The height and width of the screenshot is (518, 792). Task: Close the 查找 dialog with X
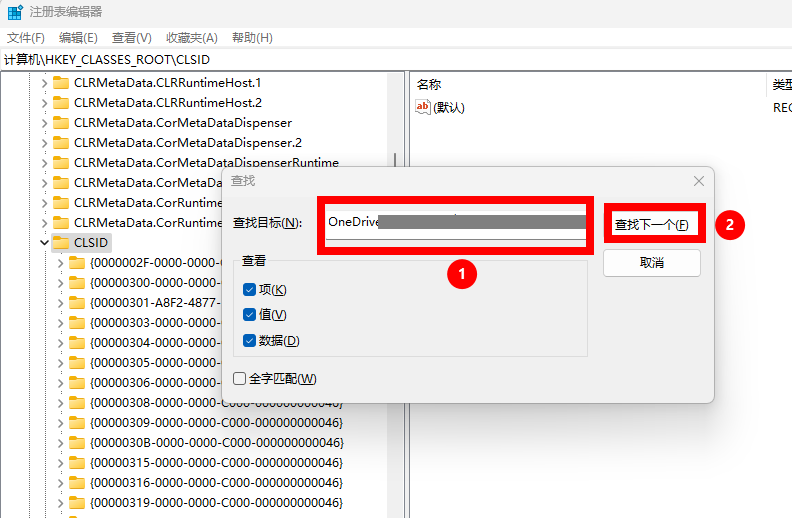coord(699,181)
